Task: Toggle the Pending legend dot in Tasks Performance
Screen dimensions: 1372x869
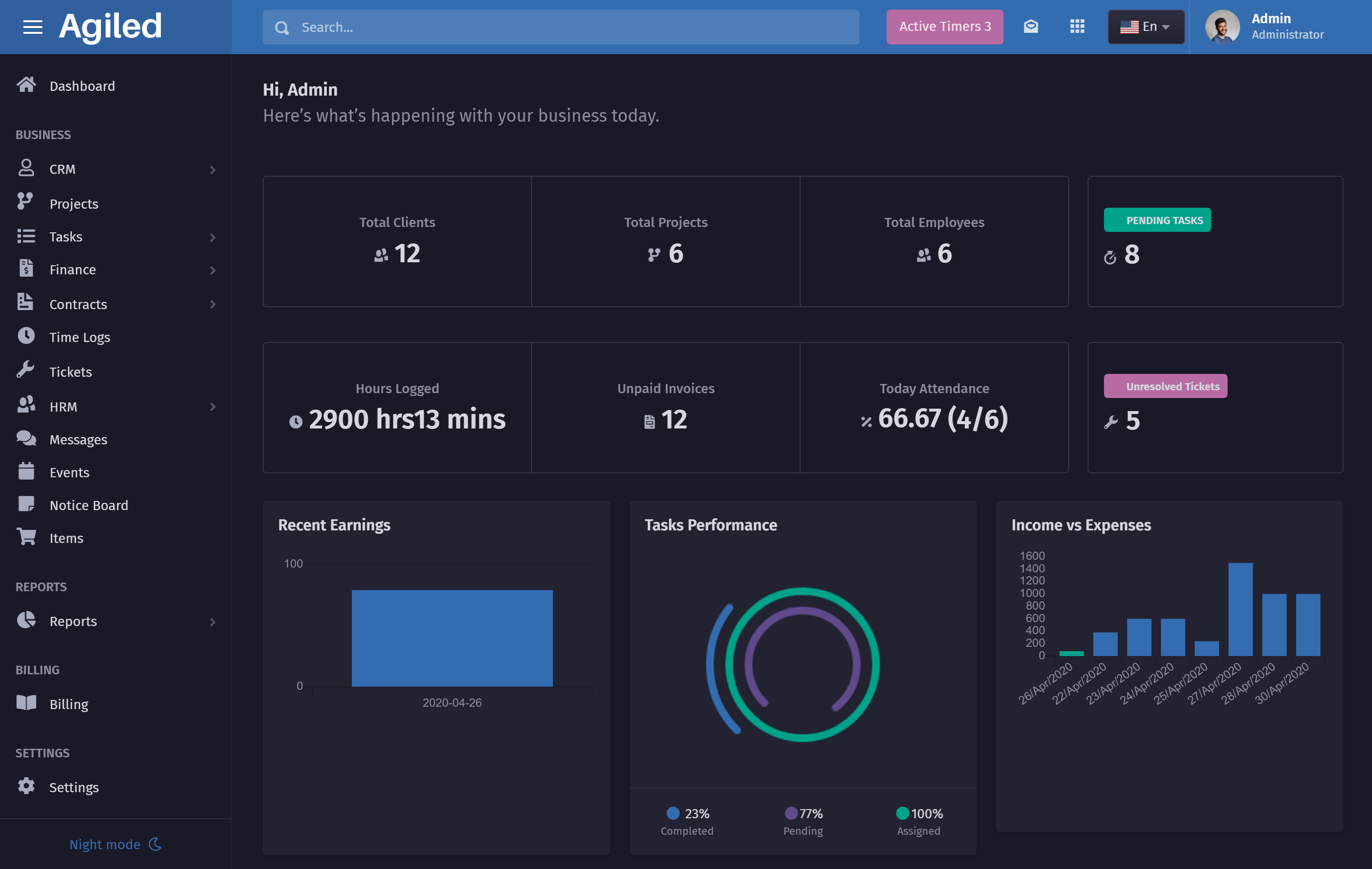Action: [791, 812]
